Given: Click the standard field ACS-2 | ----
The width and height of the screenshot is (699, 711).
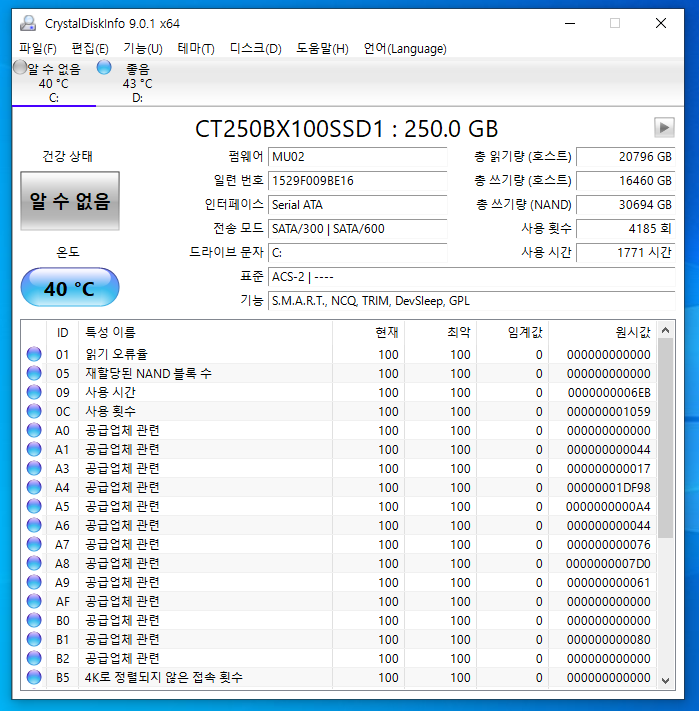Looking at the screenshot, I should click(x=471, y=277).
